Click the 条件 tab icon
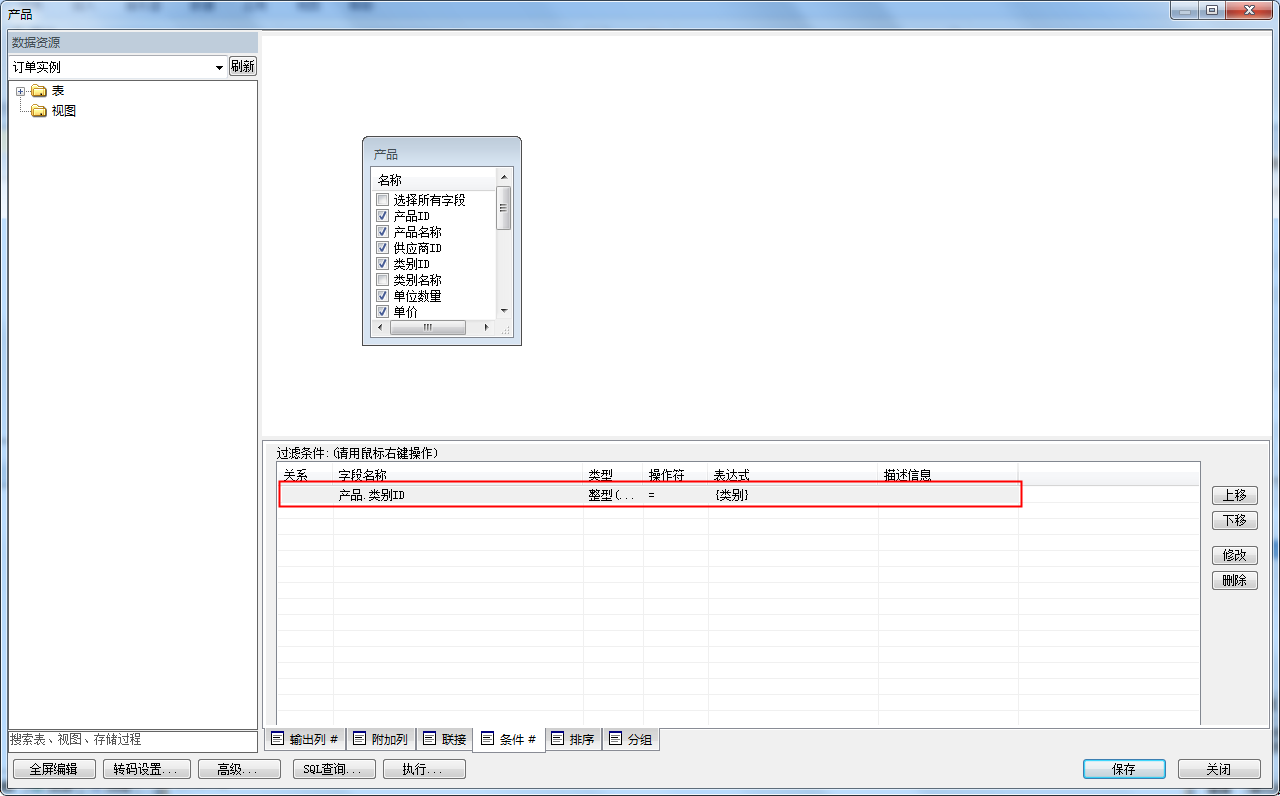This screenshot has height=796, width=1280. (x=488, y=739)
